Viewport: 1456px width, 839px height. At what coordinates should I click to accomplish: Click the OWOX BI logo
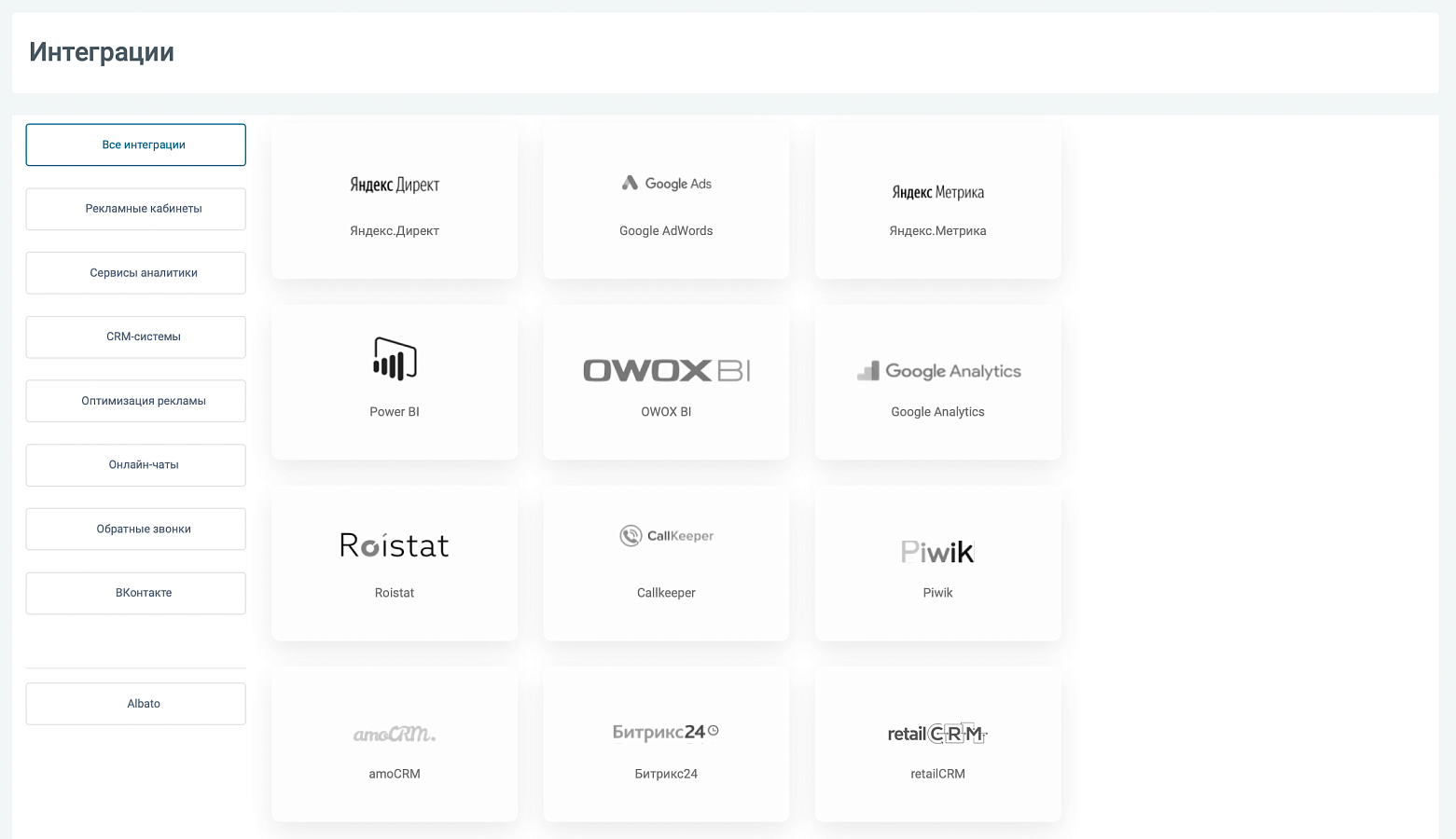pos(666,371)
